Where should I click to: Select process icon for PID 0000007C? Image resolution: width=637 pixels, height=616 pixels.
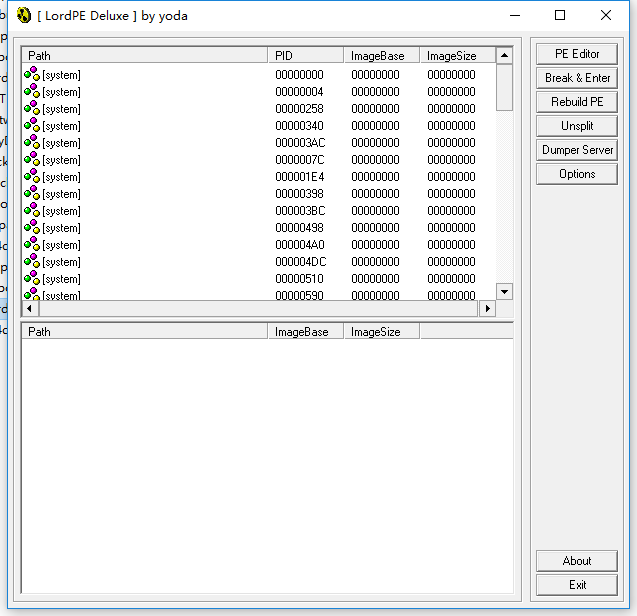coord(32,160)
